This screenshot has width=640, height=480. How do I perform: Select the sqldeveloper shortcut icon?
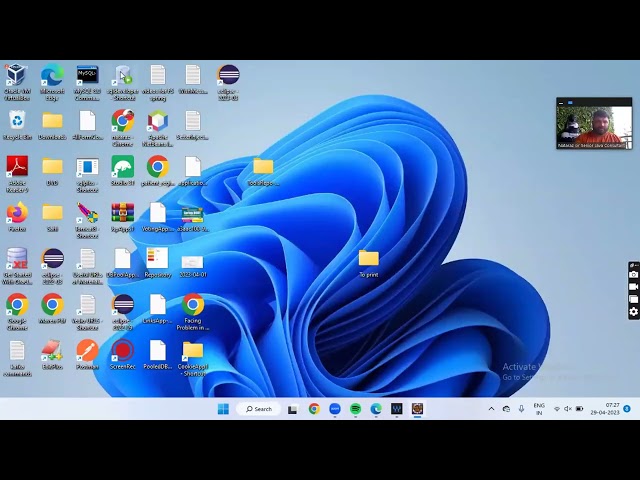(123, 75)
